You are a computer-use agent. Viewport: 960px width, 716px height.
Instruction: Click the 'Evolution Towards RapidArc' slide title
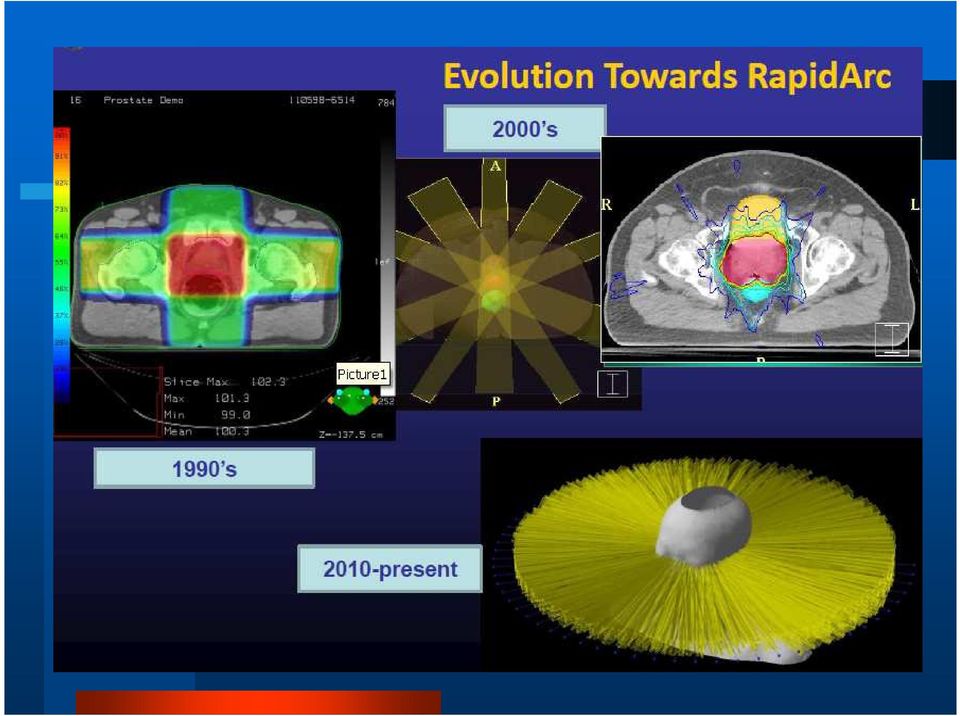pyautogui.click(x=667, y=77)
